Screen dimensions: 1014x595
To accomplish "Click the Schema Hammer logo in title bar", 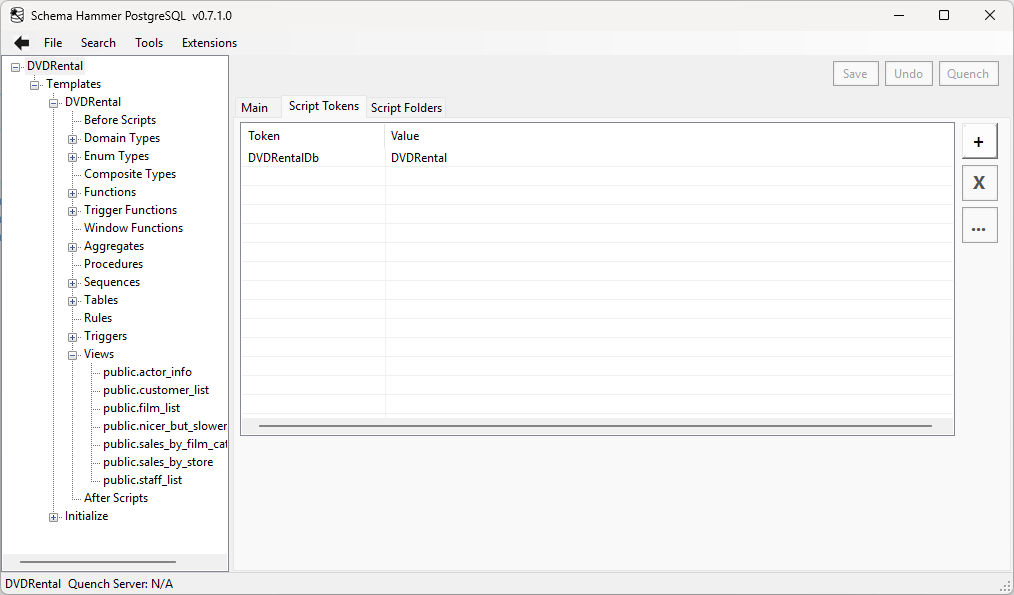I will [x=16, y=15].
